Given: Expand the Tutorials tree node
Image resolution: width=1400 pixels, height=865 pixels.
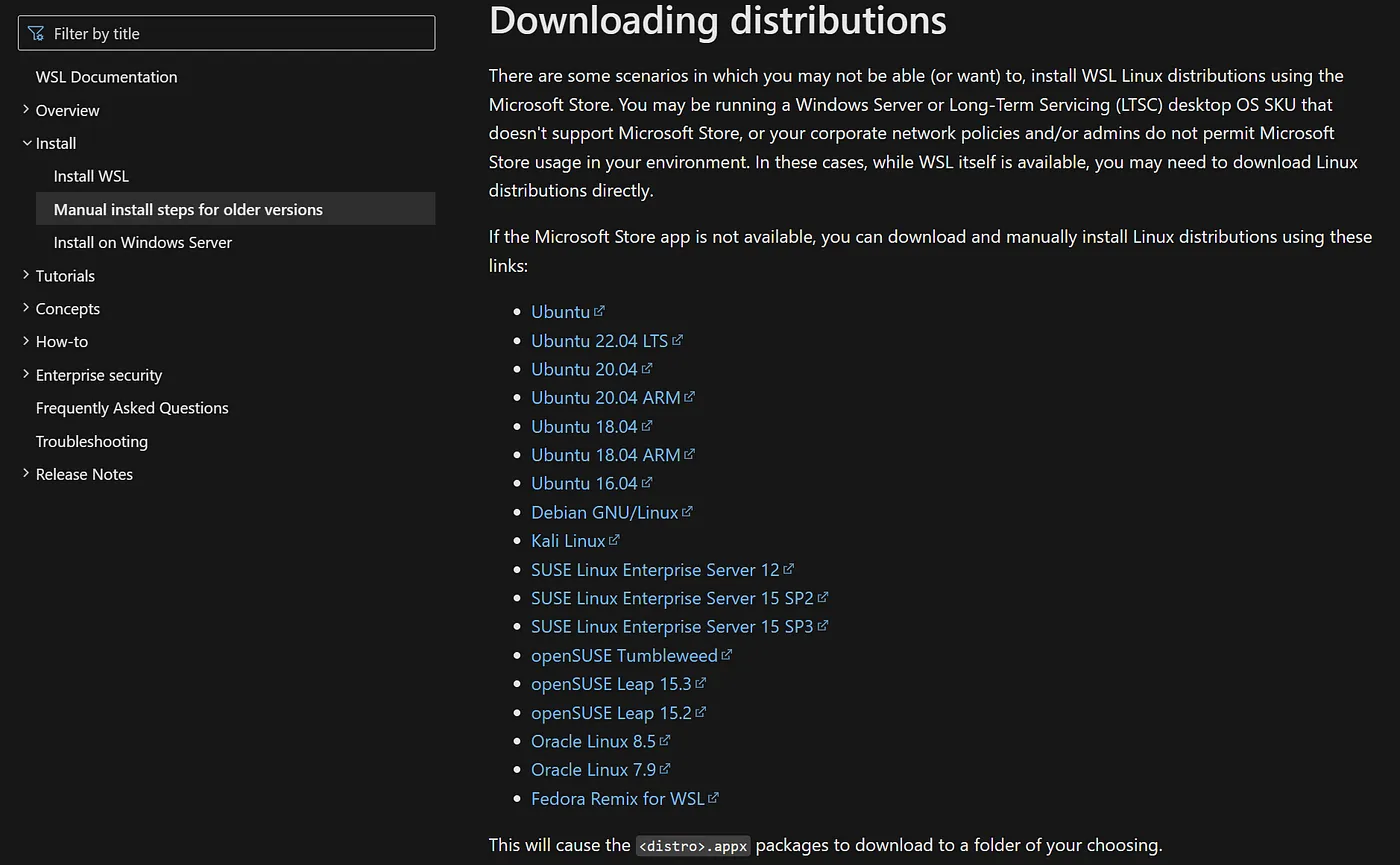Looking at the screenshot, I should pos(26,275).
